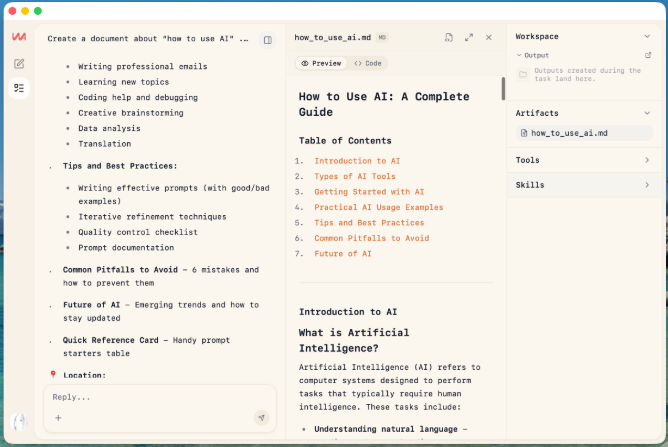Open Getting Started with AI link
The image size is (668, 447).
[x=369, y=192]
